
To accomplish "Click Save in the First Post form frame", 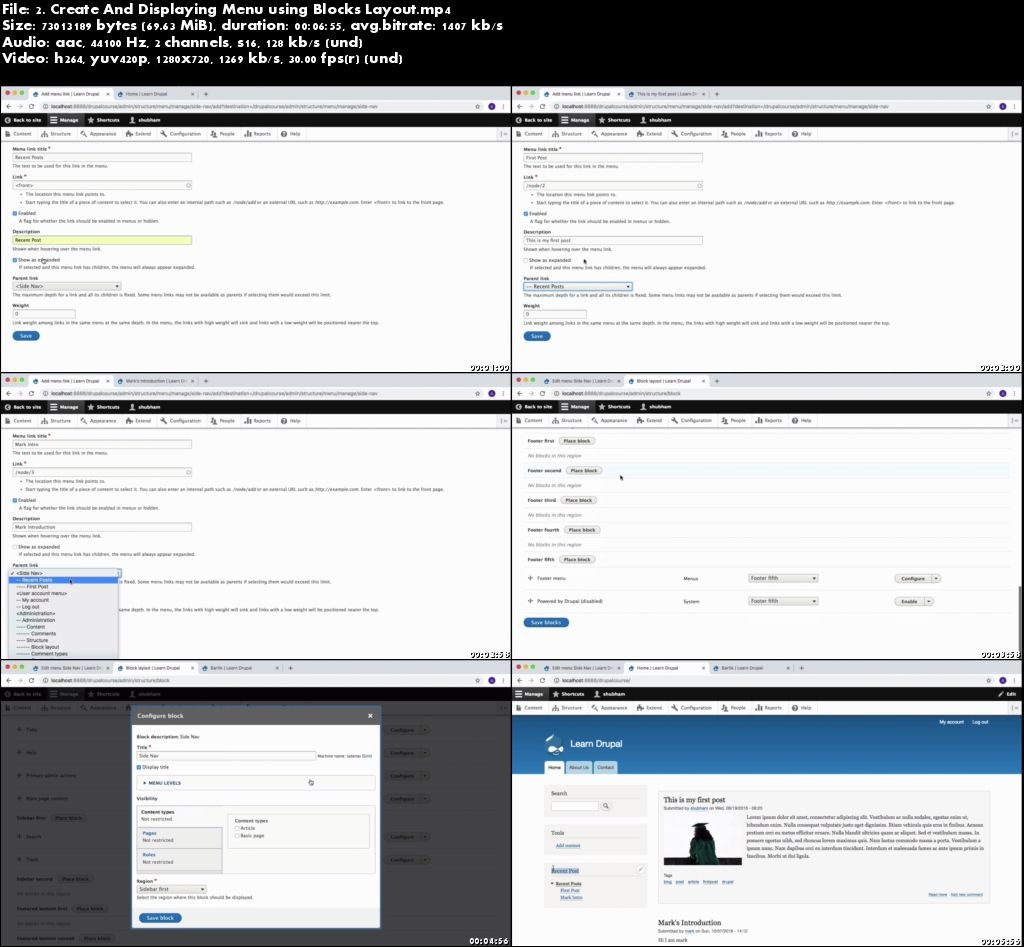I will pyautogui.click(x=537, y=336).
